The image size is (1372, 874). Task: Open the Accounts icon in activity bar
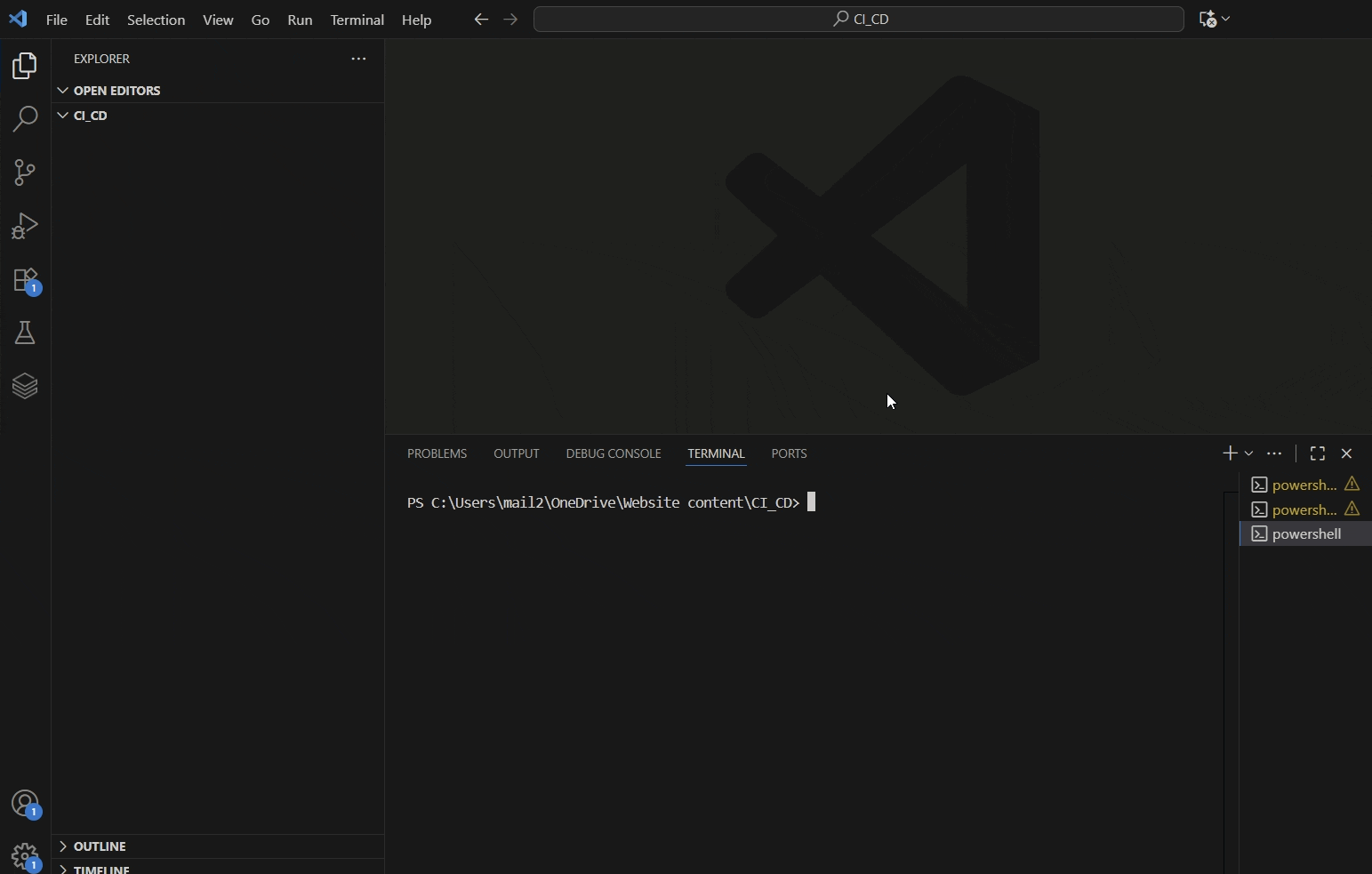click(x=26, y=805)
